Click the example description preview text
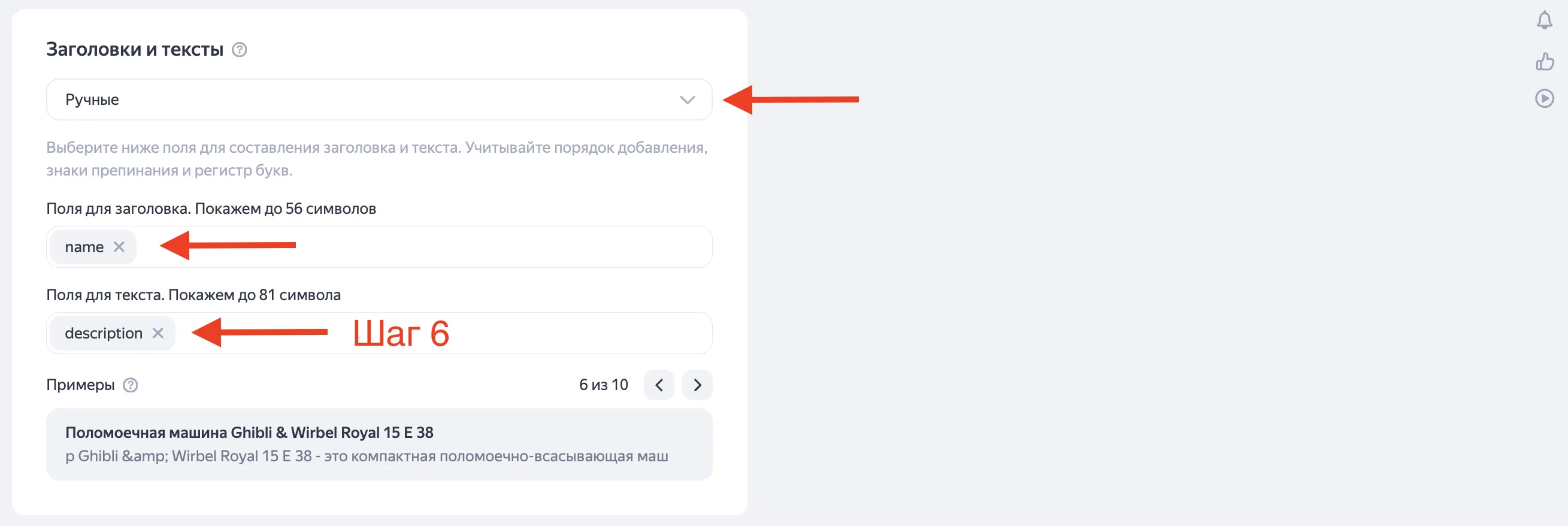1568x526 pixels. 367,456
